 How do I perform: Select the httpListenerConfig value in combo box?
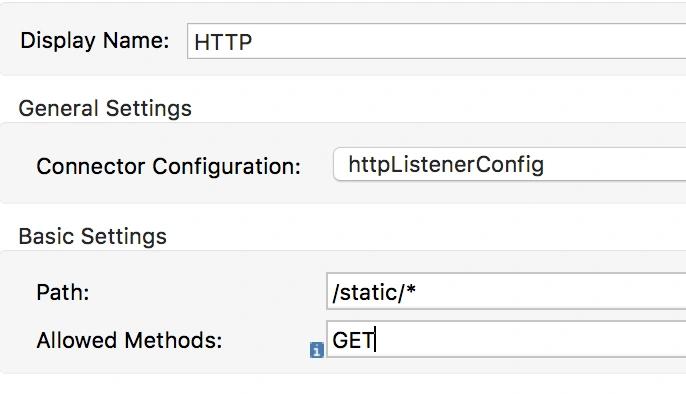pos(446,165)
